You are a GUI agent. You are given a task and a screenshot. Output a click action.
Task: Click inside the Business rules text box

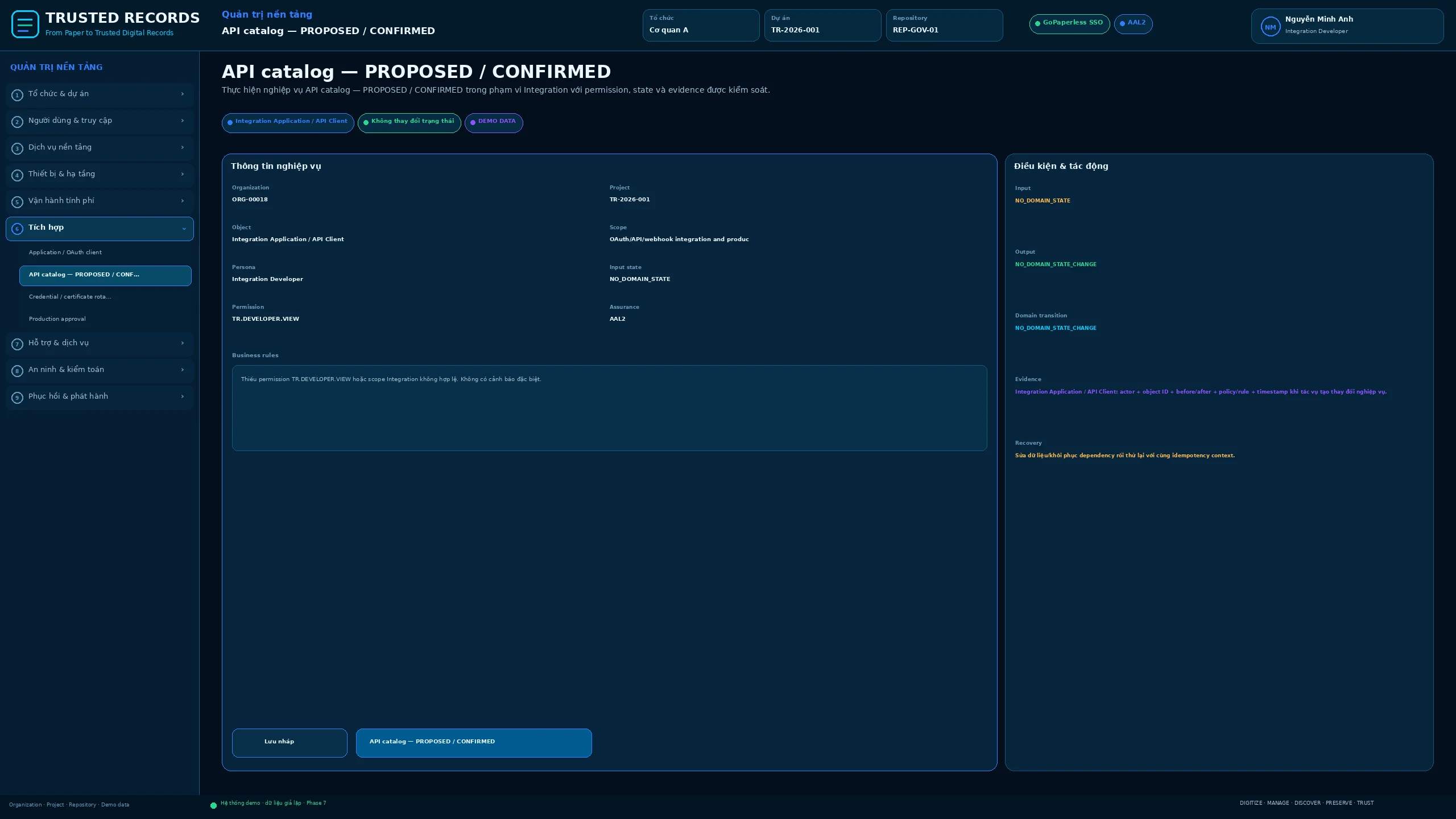click(x=609, y=408)
